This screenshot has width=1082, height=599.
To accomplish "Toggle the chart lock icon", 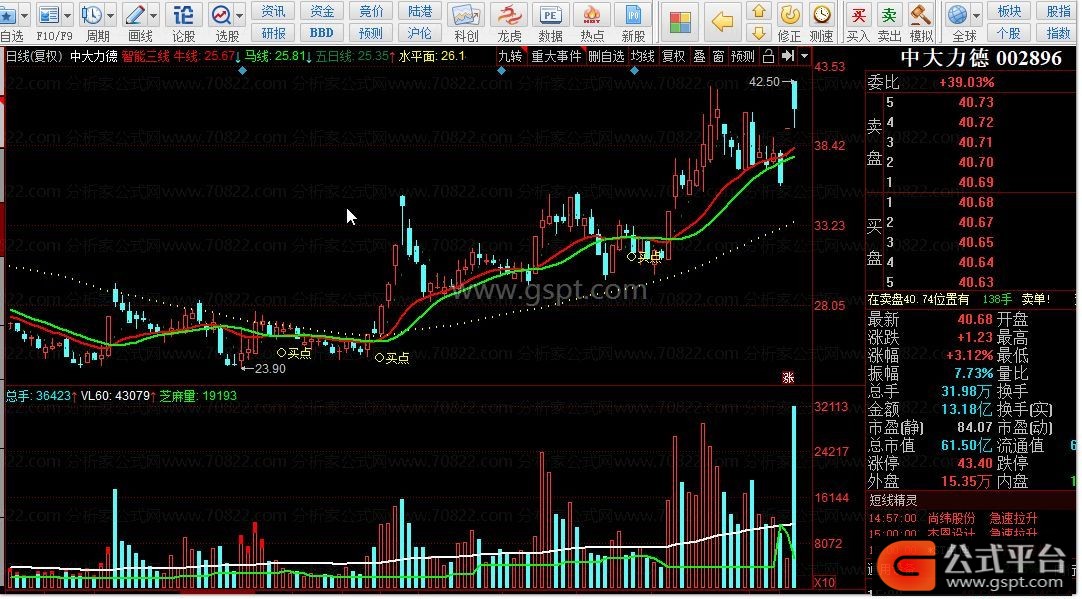I will [768, 56].
